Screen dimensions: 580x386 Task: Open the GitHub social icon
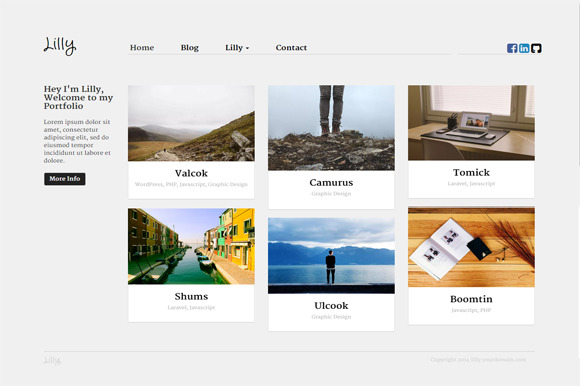[x=536, y=48]
